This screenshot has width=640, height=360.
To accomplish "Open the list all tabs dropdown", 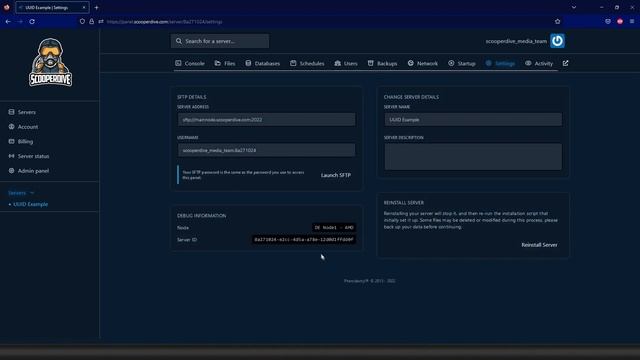I will 574,7.
